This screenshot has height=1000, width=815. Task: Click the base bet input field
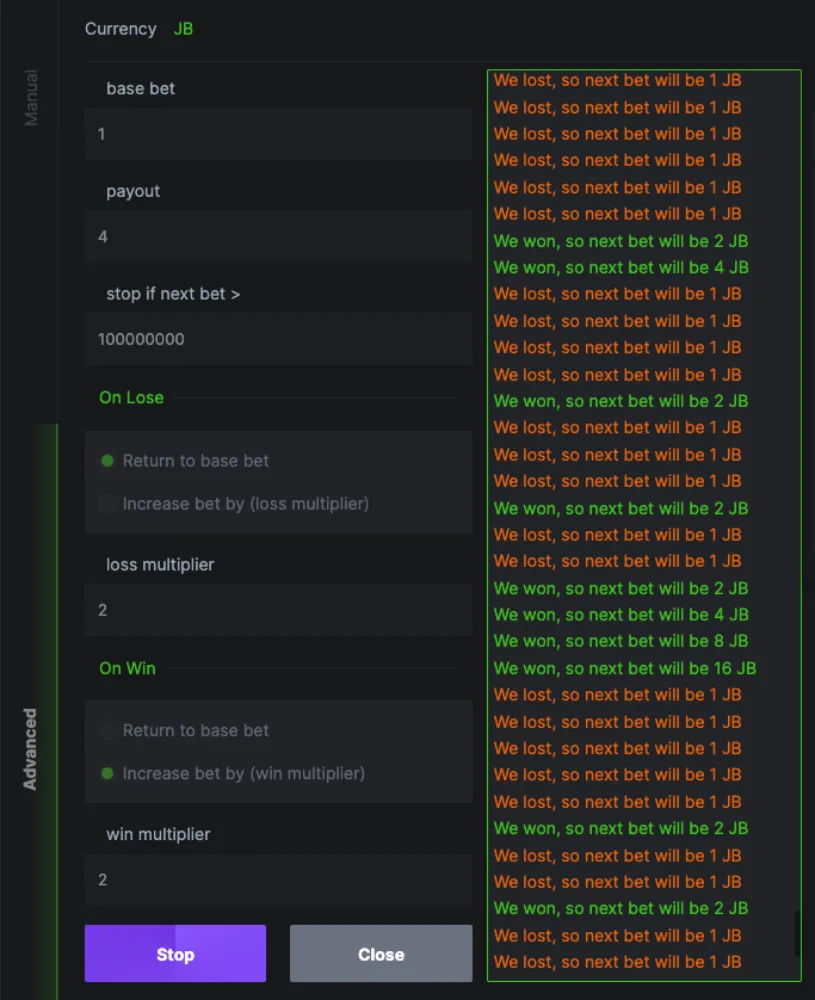pyautogui.click(x=277, y=134)
